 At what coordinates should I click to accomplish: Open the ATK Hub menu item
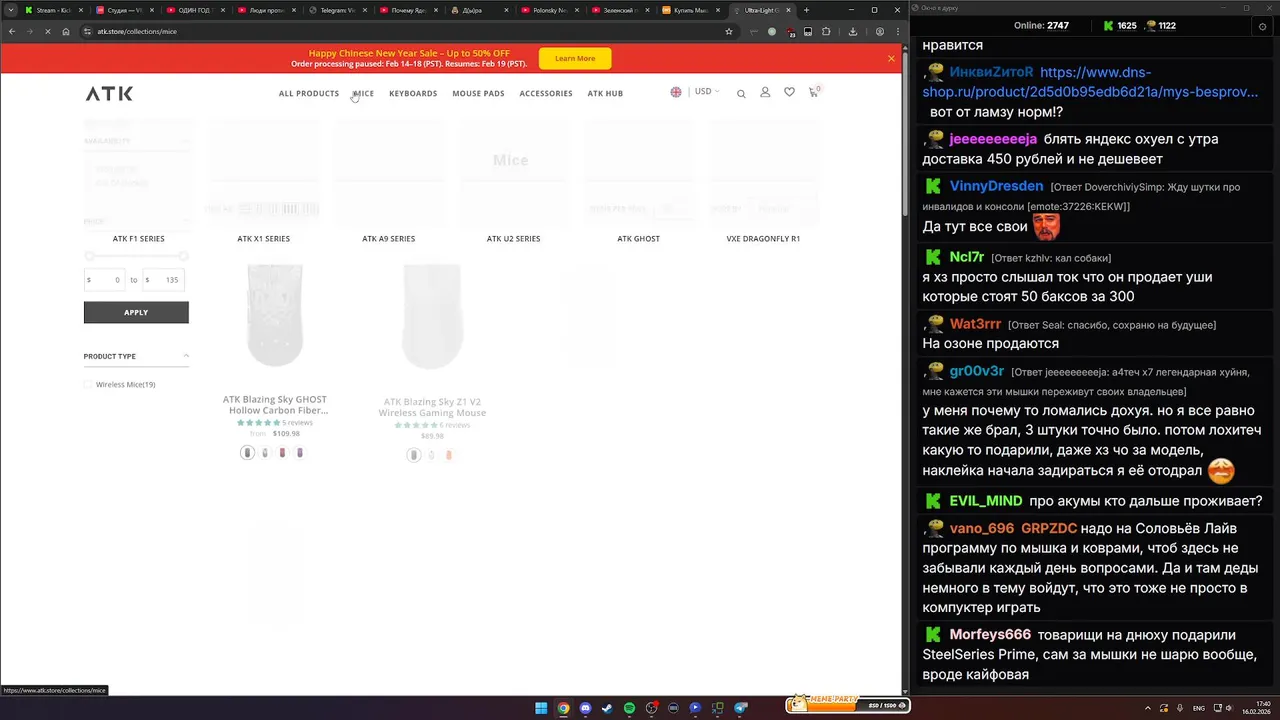point(605,93)
